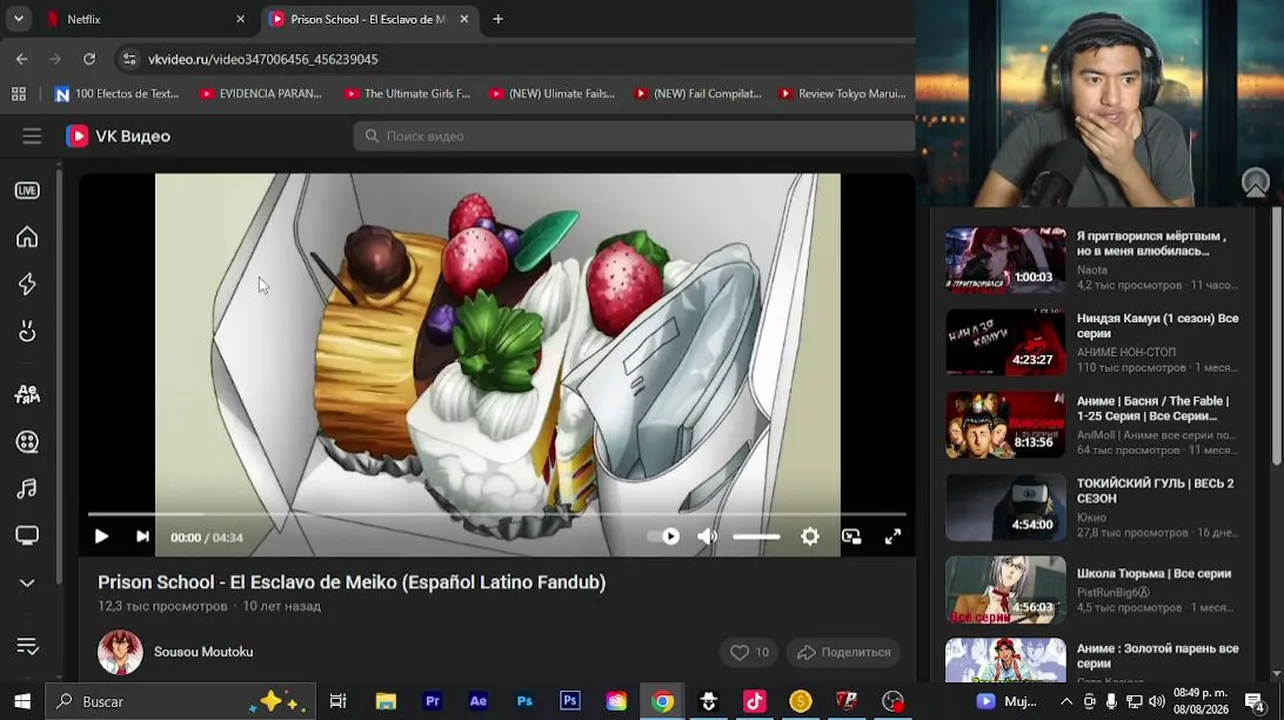This screenshot has height=720, width=1284.
Task: Open the music note sidebar section
Action: pyautogui.click(x=27, y=488)
